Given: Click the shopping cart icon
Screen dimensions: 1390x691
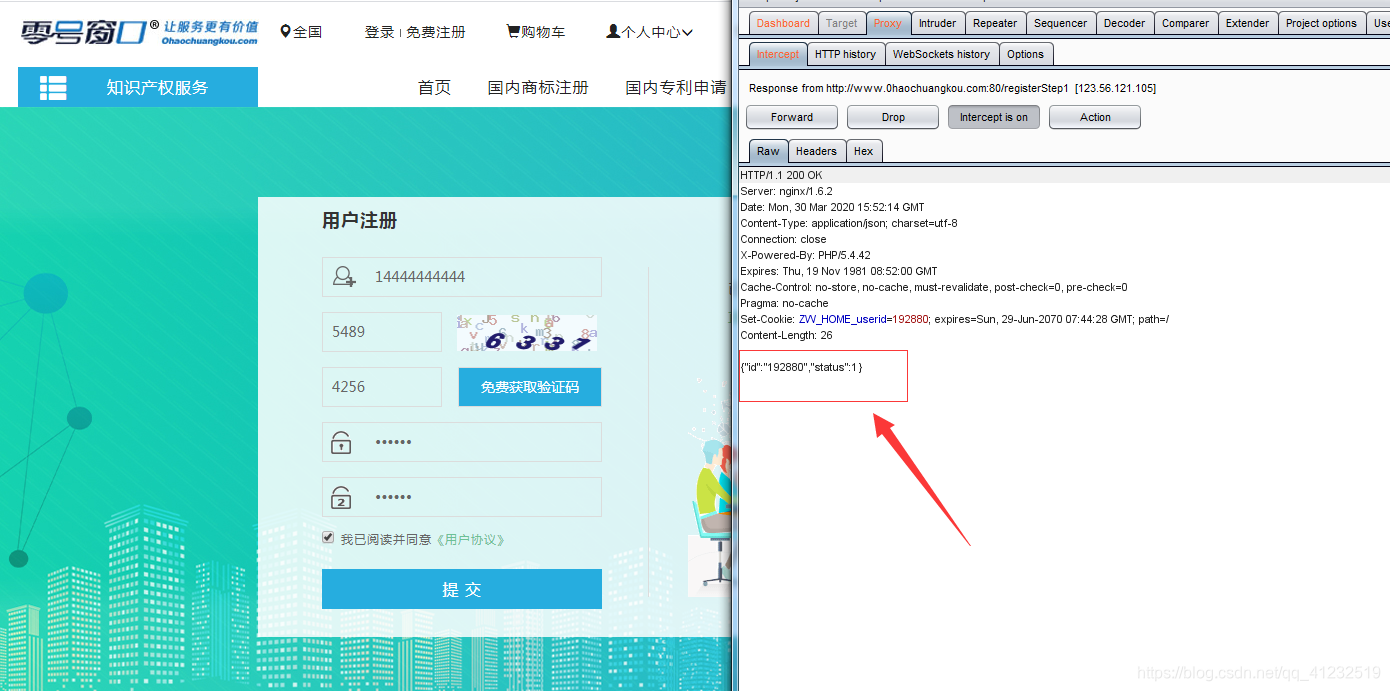Looking at the screenshot, I should click(513, 32).
